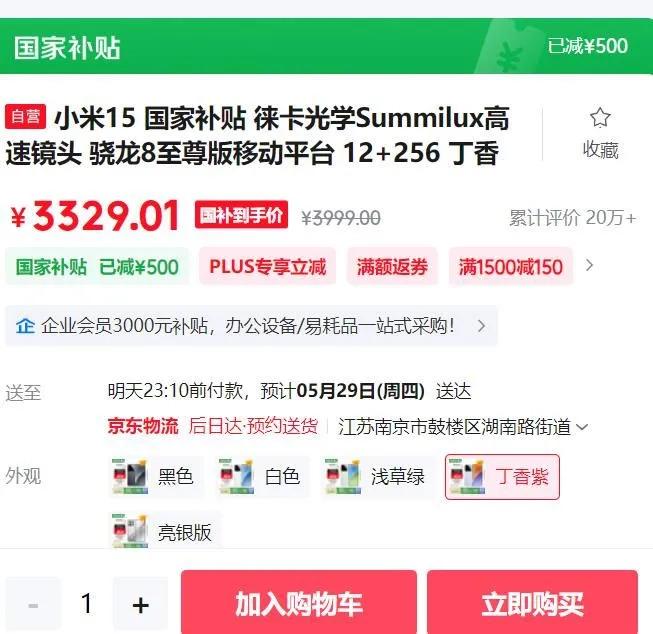Click the 国补到手价 red price tag
This screenshot has width=653, height=634.
(x=241, y=215)
